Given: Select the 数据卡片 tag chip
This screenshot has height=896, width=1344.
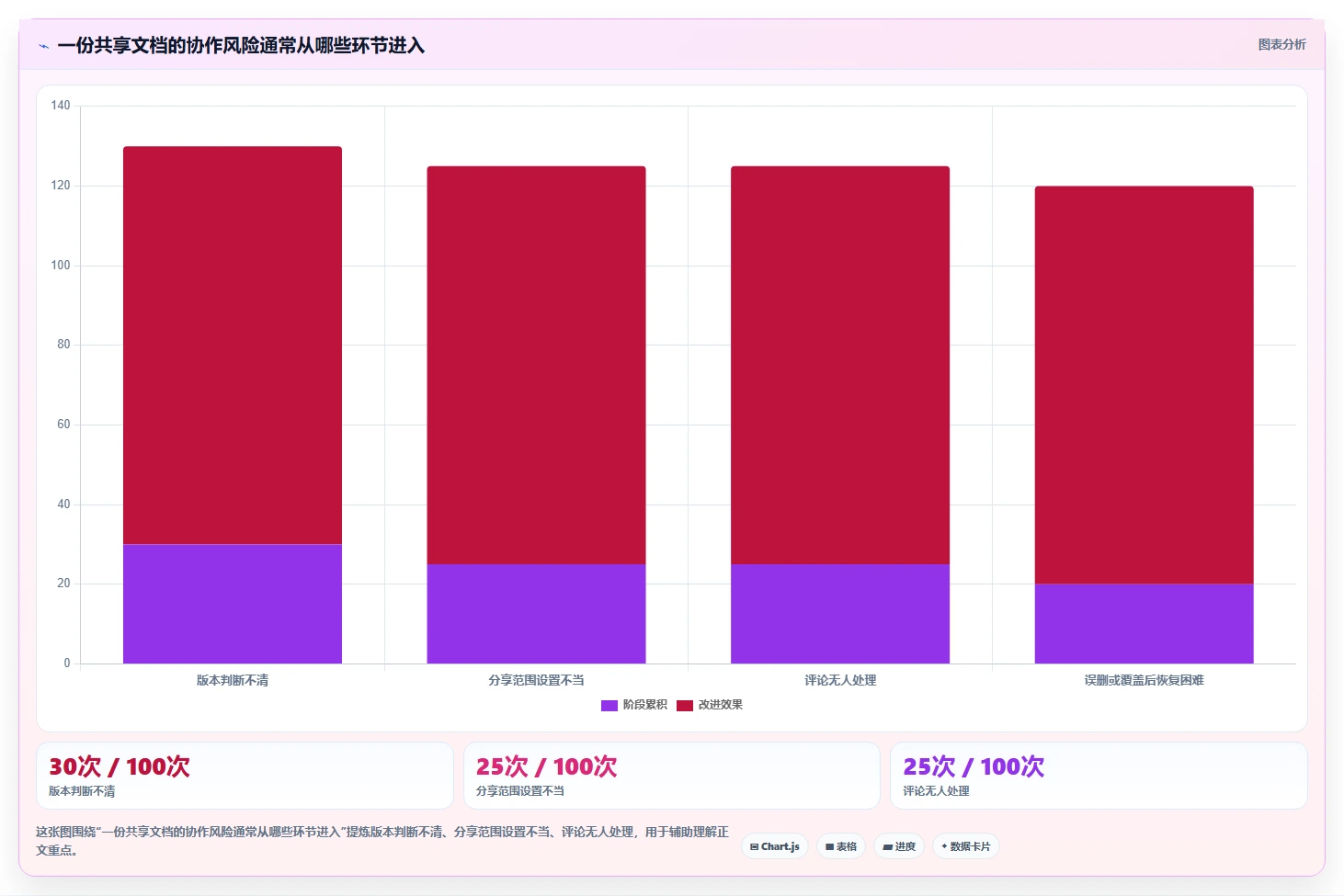Looking at the screenshot, I should point(966,846).
